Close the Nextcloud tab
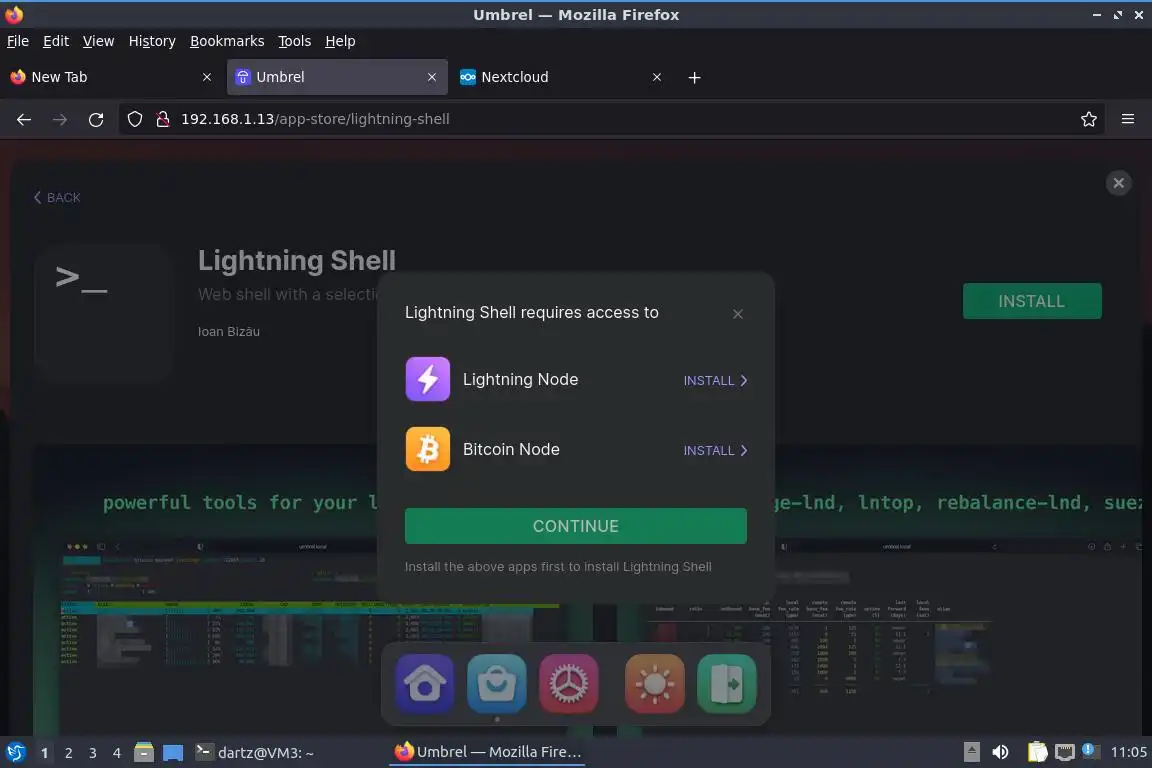Screen dimensions: 1152x768 coord(657,77)
